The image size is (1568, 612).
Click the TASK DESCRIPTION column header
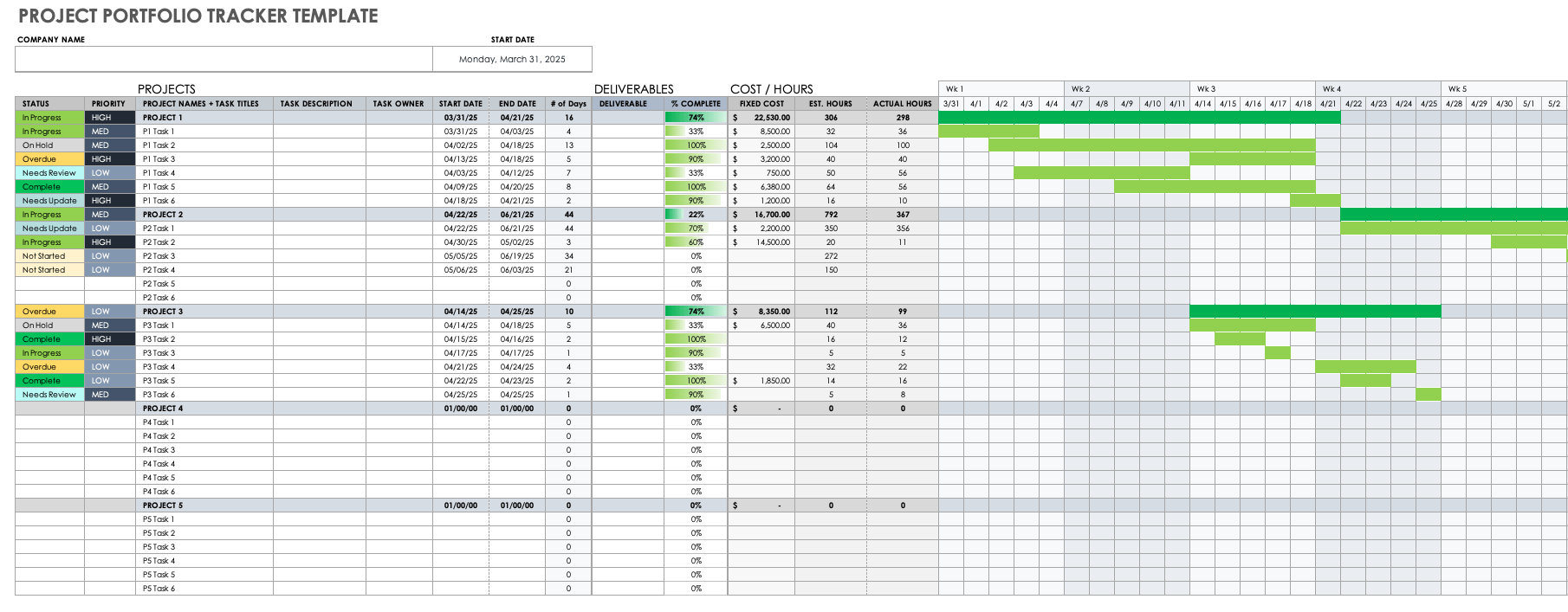[319, 104]
